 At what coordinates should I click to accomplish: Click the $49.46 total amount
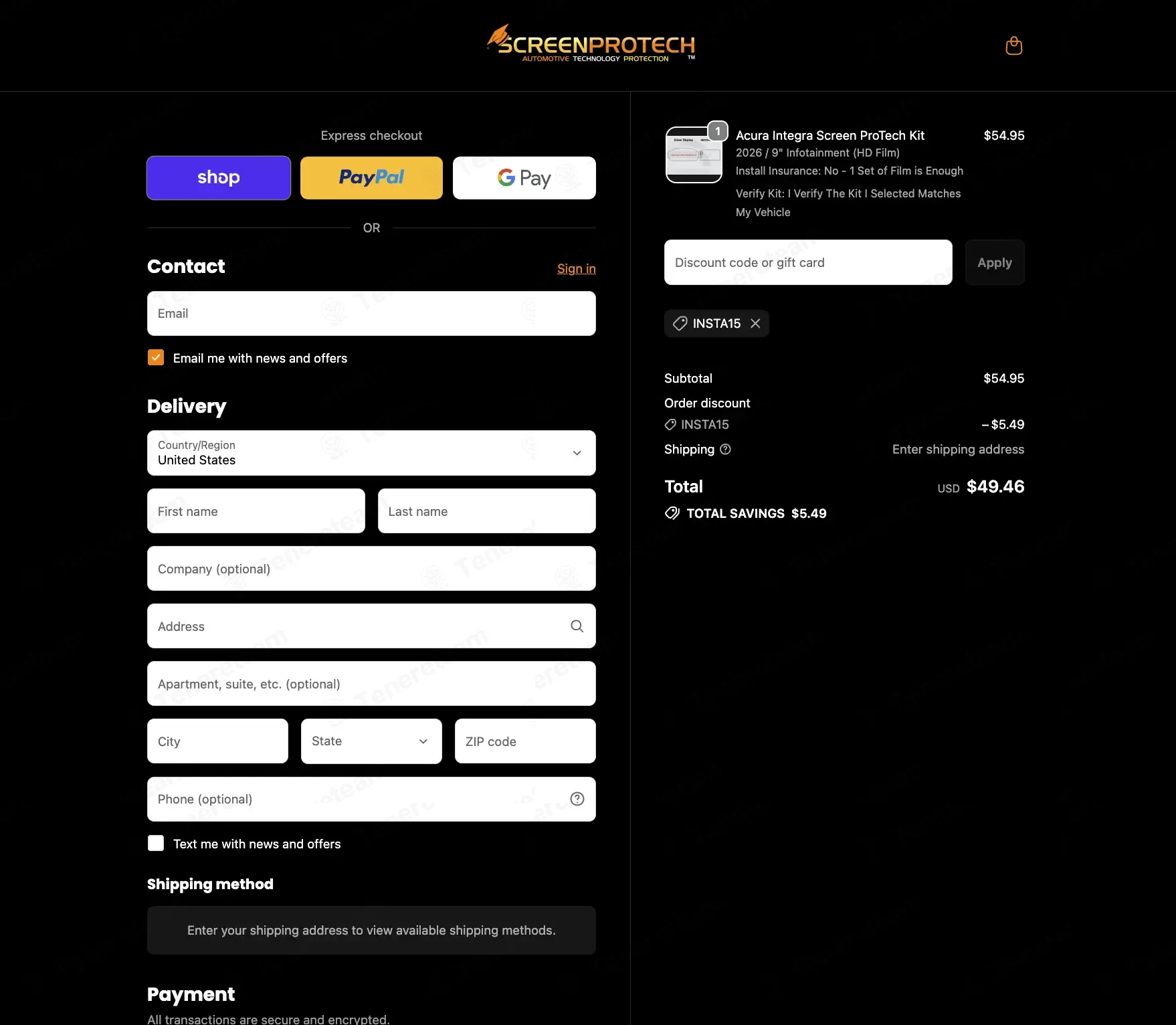click(x=995, y=486)
